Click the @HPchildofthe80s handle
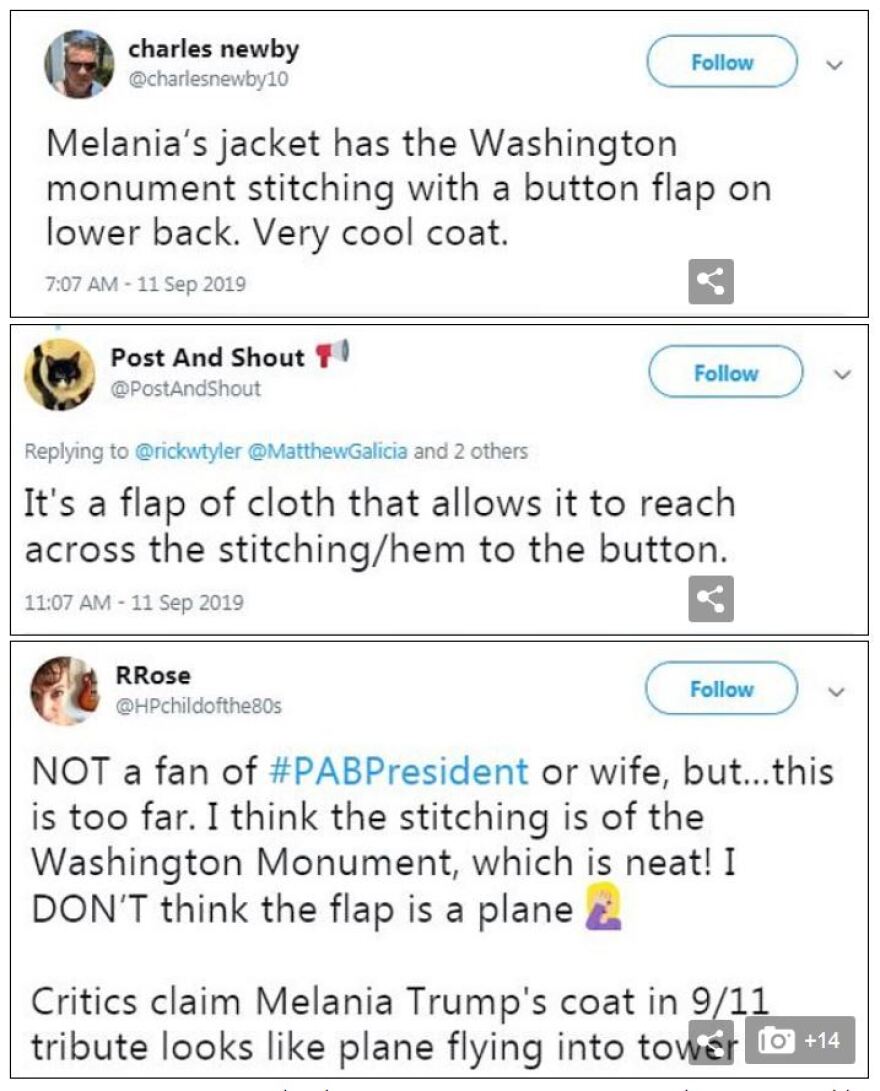880x1091 pixels. tap(196, 706)
